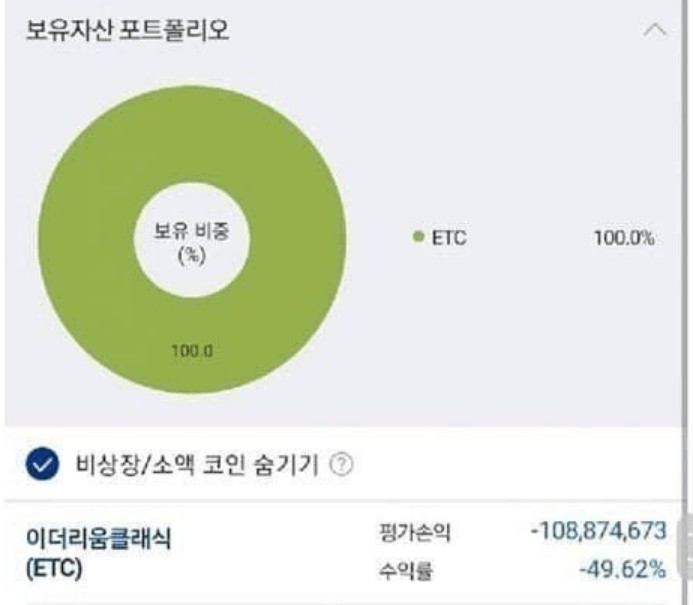Viewport: 693px width, 605px height.
Task: Click the 보유 비중 (%) chart center
Action: coord(192,243)
